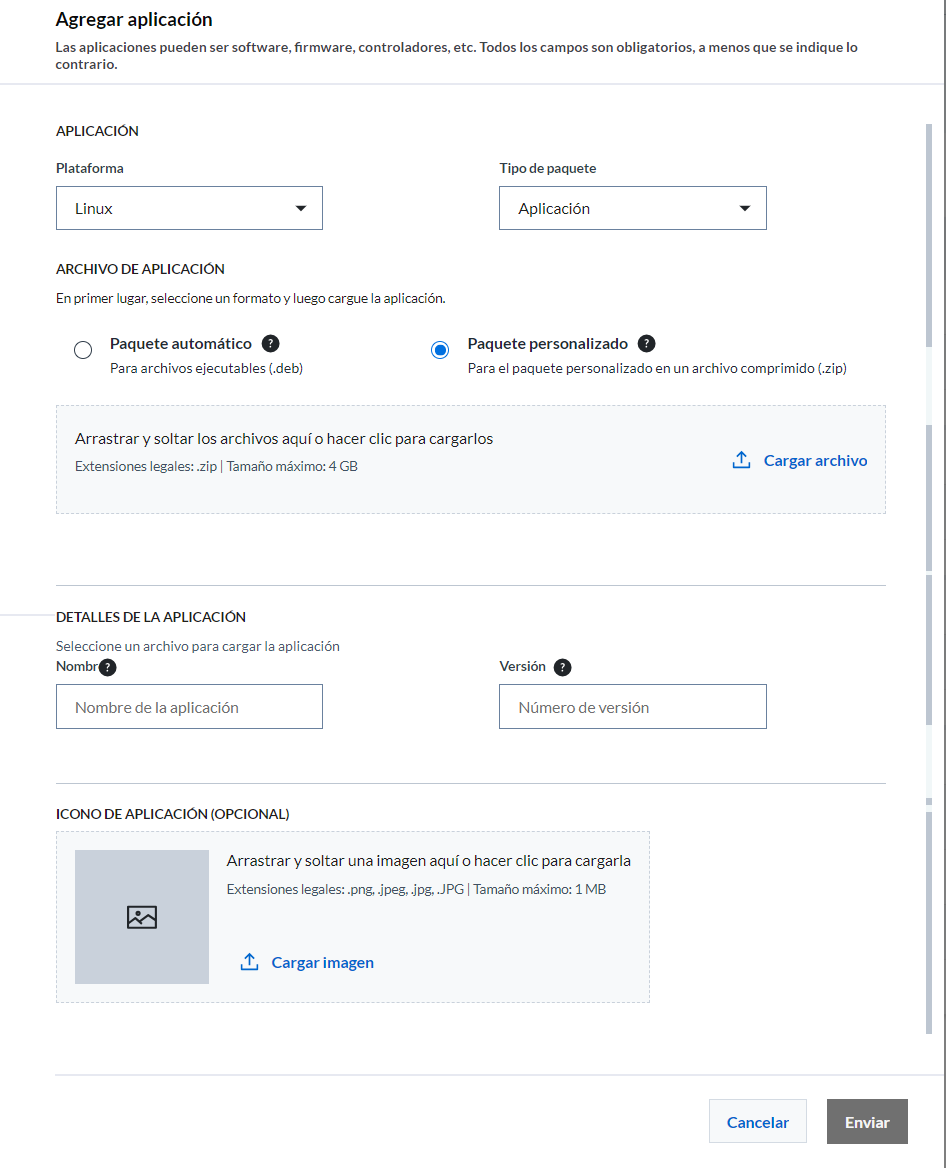
Task: Click the upload arrow icon for Cargar imagen
Action: coord(250,962)
